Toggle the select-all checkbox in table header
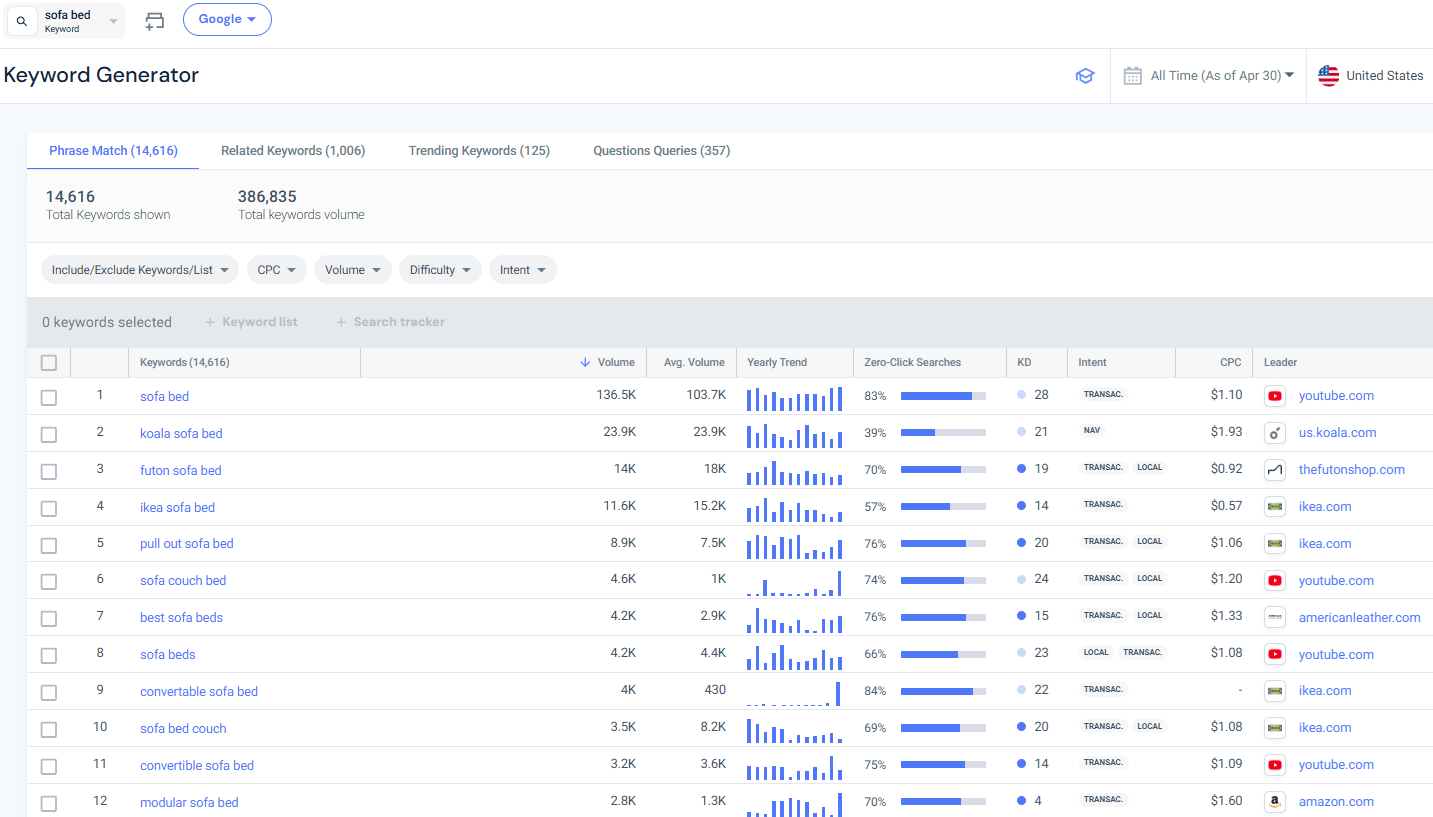The width and height of the screenshot is (1433, 817). (x=49, y=363)
